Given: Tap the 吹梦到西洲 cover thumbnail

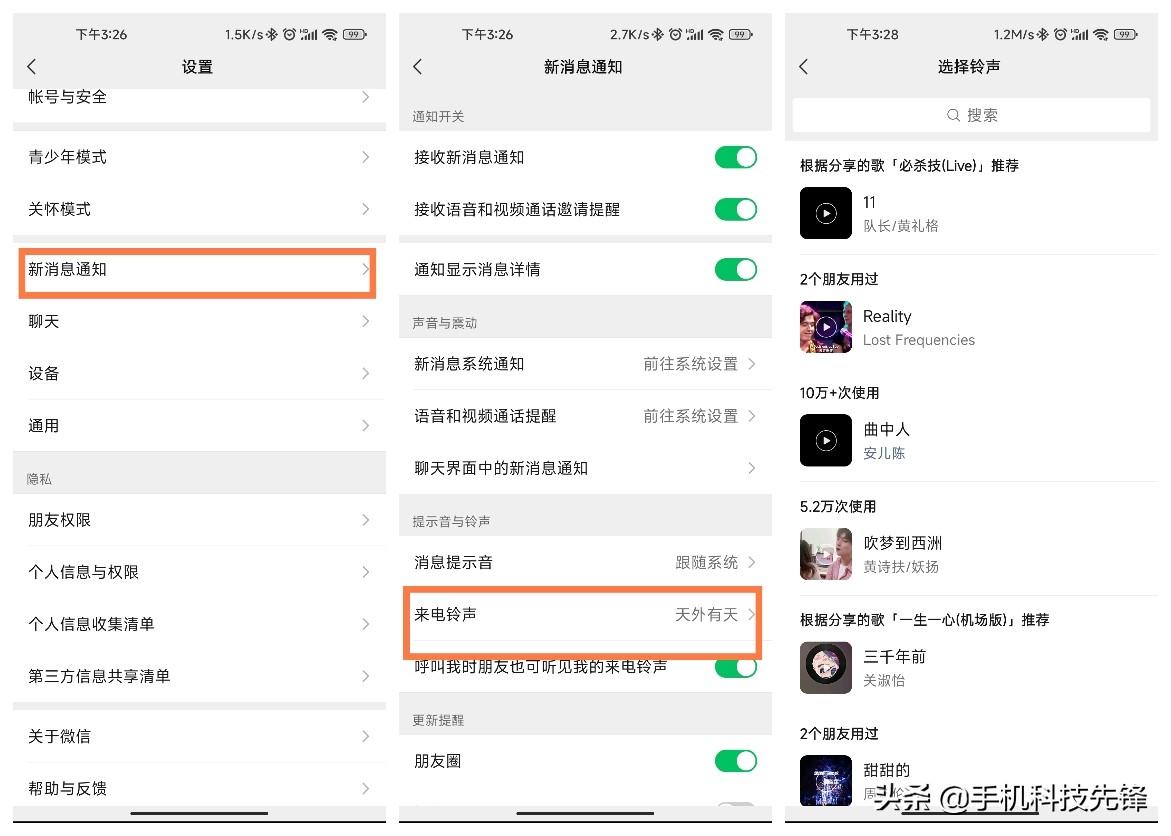Looking at the screenshot, I should pyautogui.click(x=825, y=554).
